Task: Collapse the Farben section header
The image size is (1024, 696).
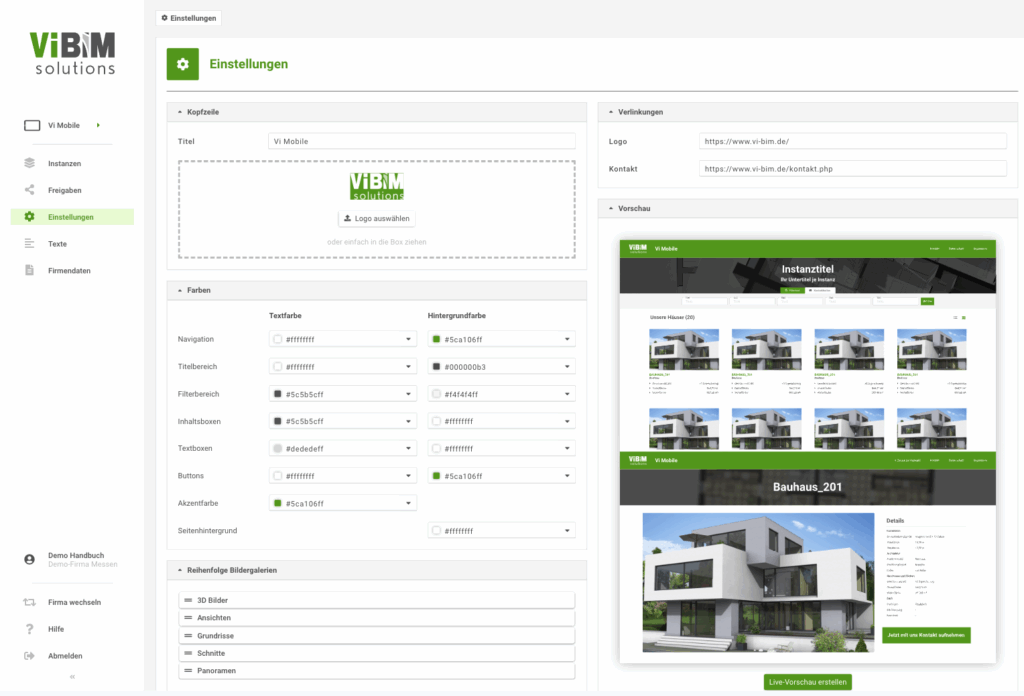Action: 180,290
